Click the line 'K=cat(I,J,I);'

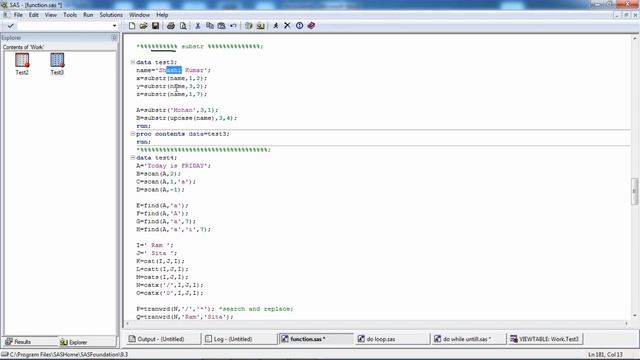coord(160,261)
